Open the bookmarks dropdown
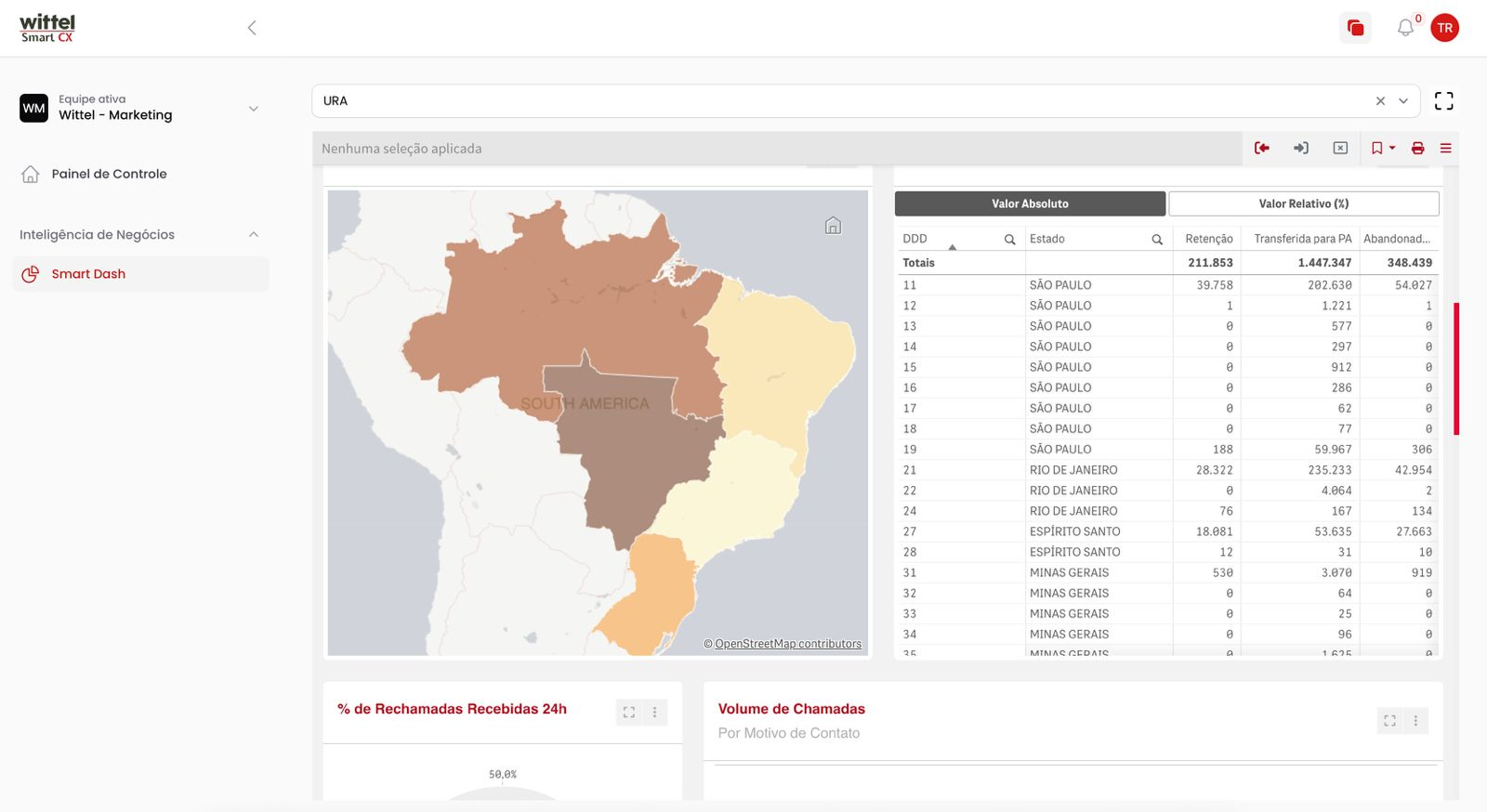Screen dimensions: 1487x812 pyautogui.click(x=1382, y=148)
